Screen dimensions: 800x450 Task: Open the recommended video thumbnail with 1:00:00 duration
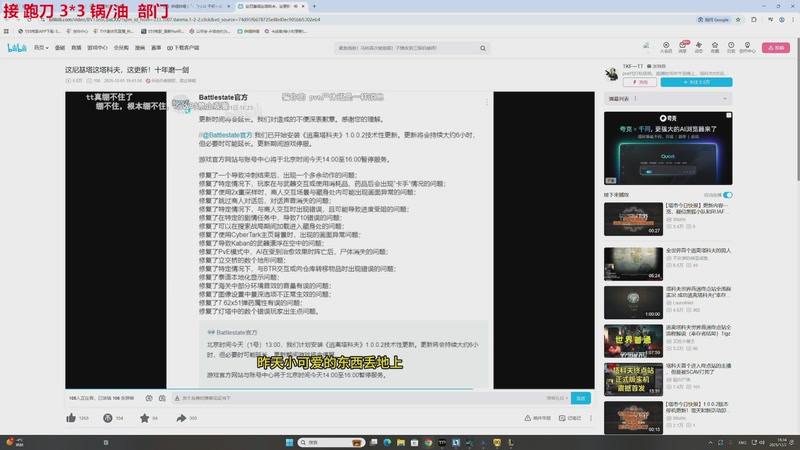point(633,302)
